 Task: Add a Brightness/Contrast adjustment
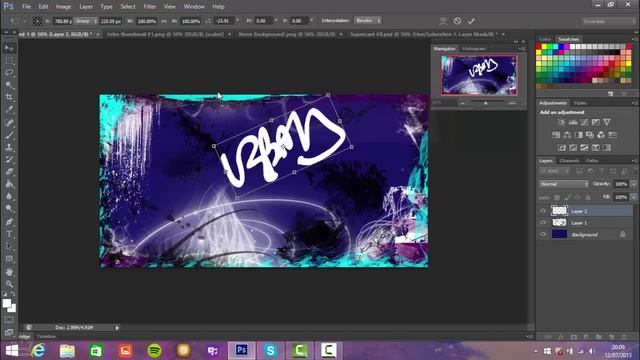tap(562, 122)
